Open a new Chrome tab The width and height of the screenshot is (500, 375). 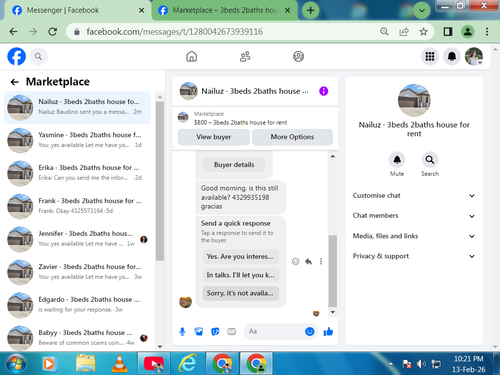pos(310,10)
